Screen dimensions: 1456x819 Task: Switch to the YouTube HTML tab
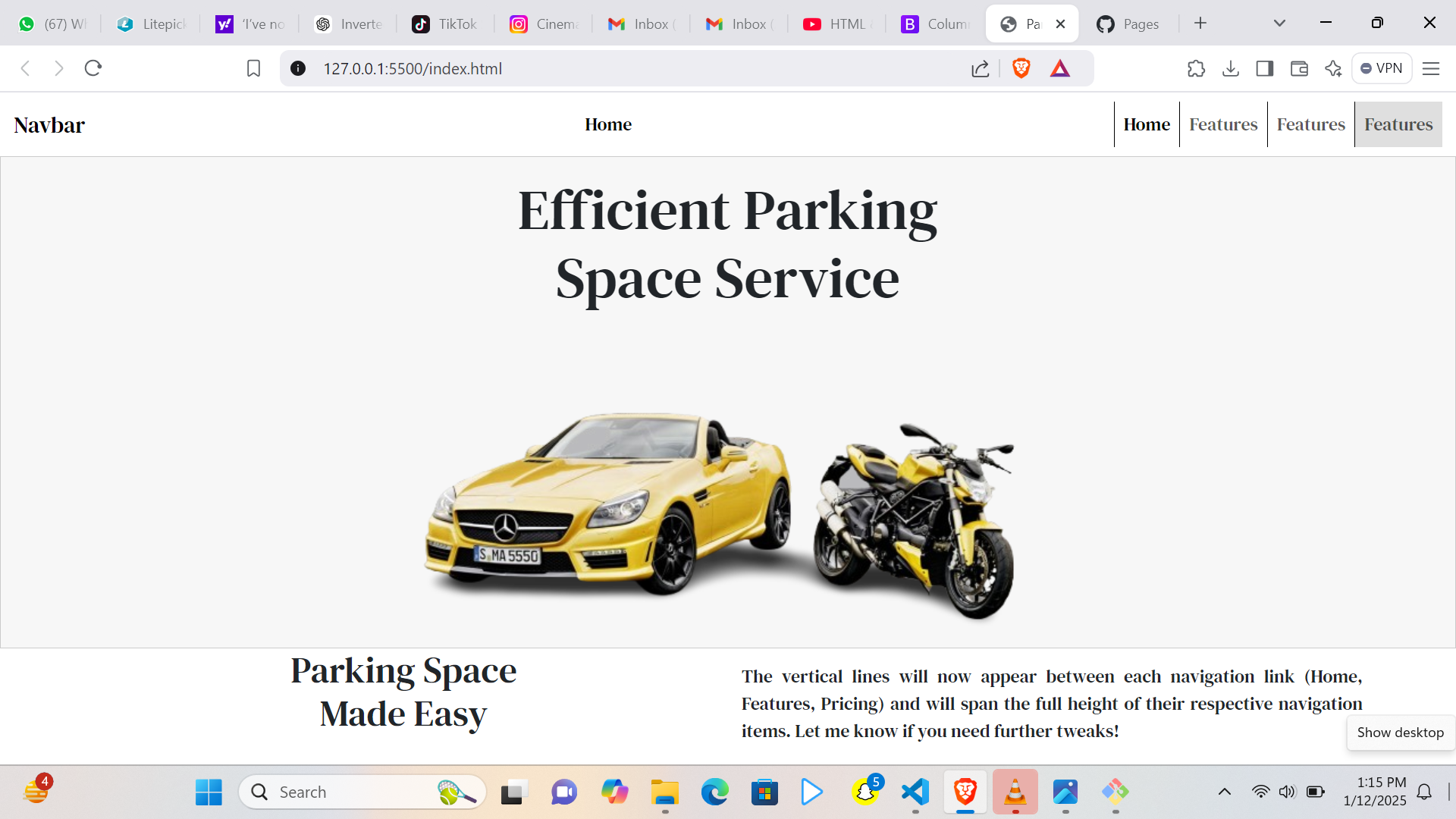(837, 24)
